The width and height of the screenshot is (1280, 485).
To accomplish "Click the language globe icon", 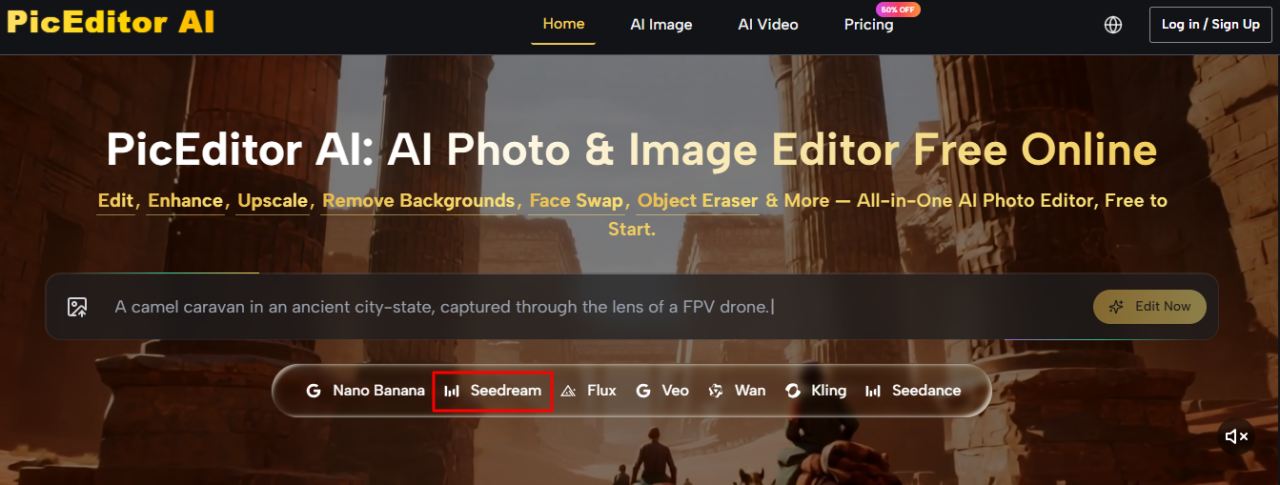I will click(1113, 25).
